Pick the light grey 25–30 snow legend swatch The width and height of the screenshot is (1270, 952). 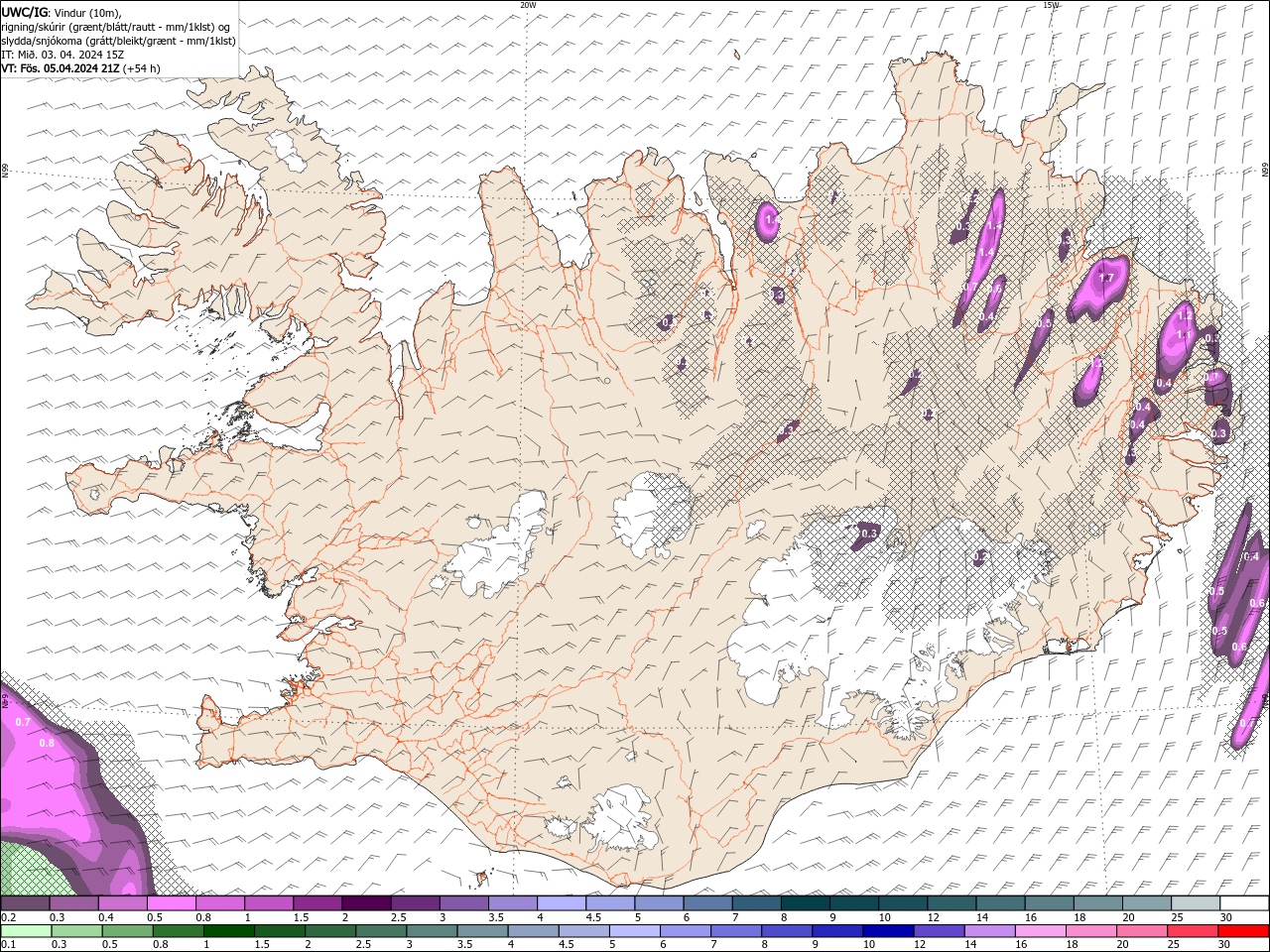click(x=1196, y=903)
